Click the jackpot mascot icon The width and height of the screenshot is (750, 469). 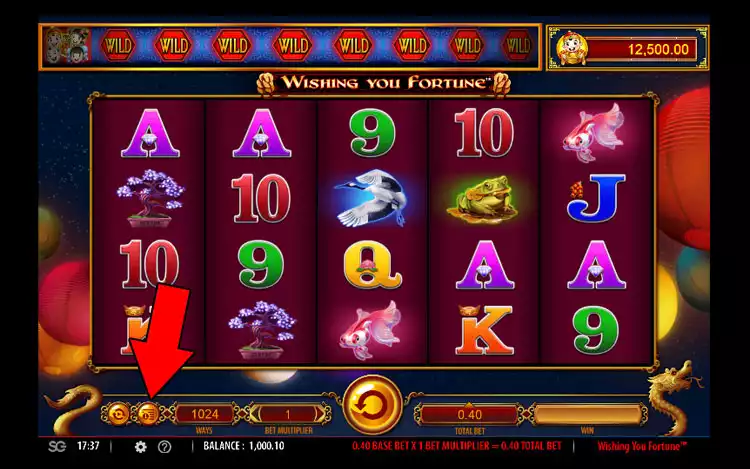pyautogui.click(x=572, y=48)
